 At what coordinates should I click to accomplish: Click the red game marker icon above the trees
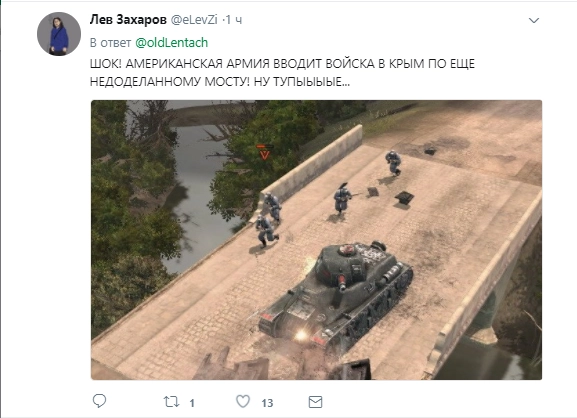(265, 152)
